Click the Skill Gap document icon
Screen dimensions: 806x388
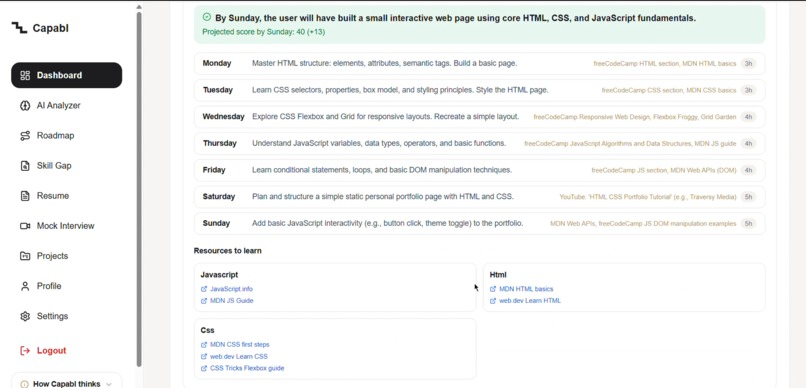click(25, 166)
